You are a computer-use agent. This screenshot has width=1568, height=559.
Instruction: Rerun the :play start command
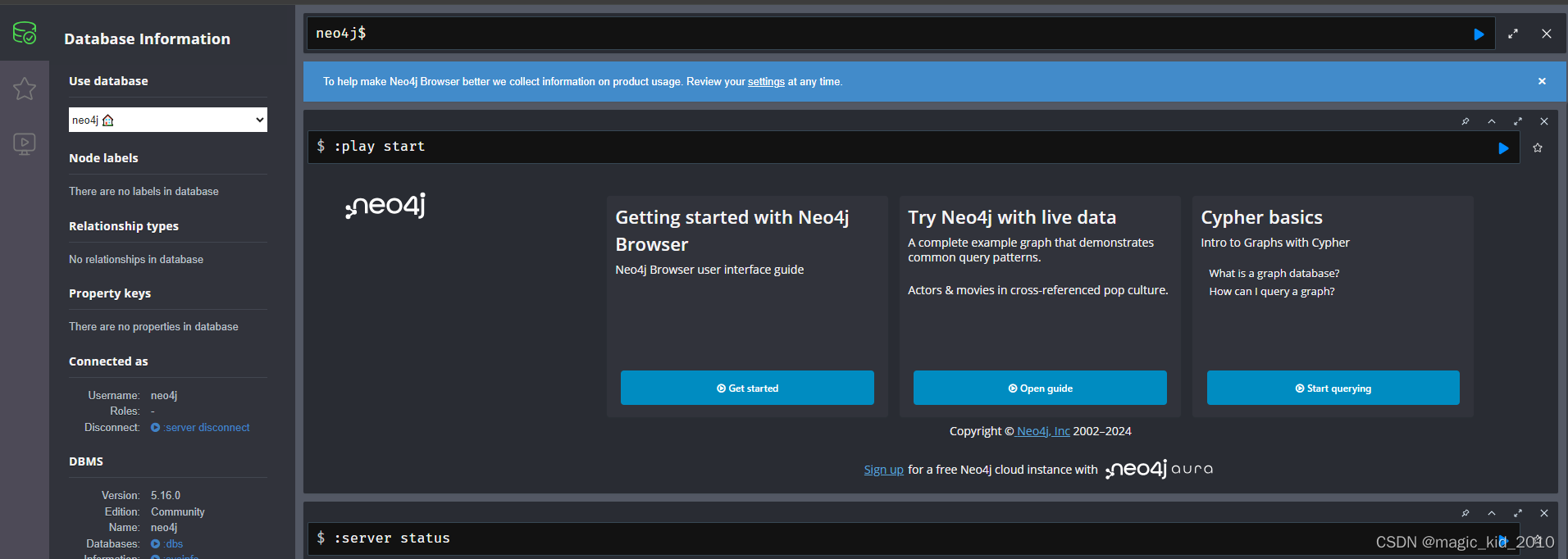click(x=1503, y=148)
